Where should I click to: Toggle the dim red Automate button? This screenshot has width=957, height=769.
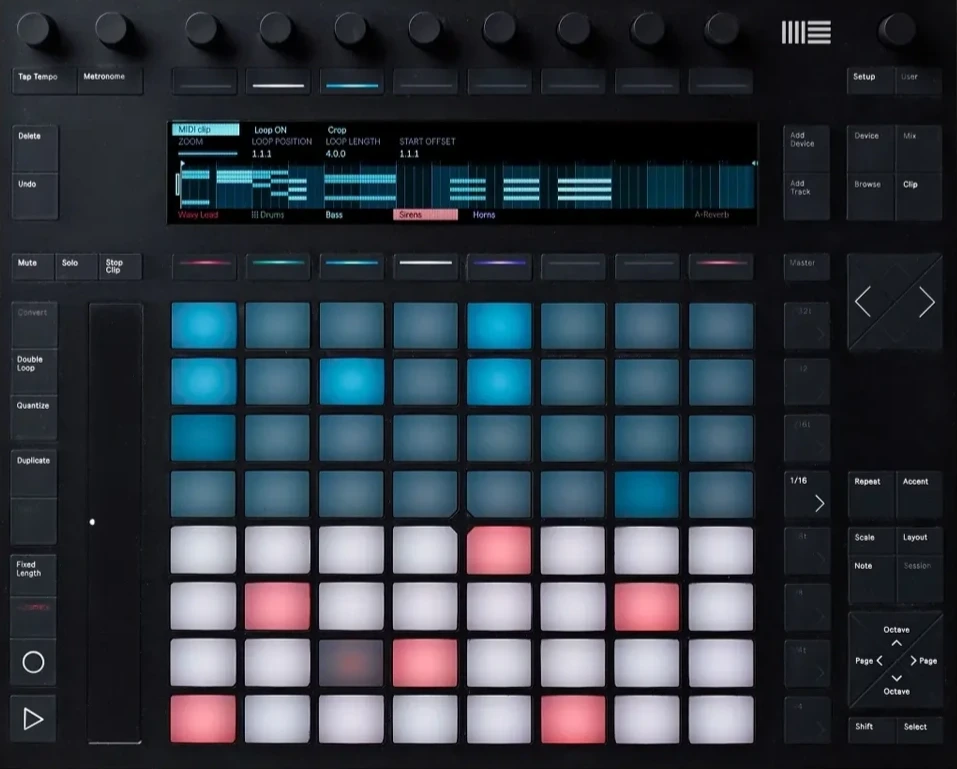click(x=33, y=617)
